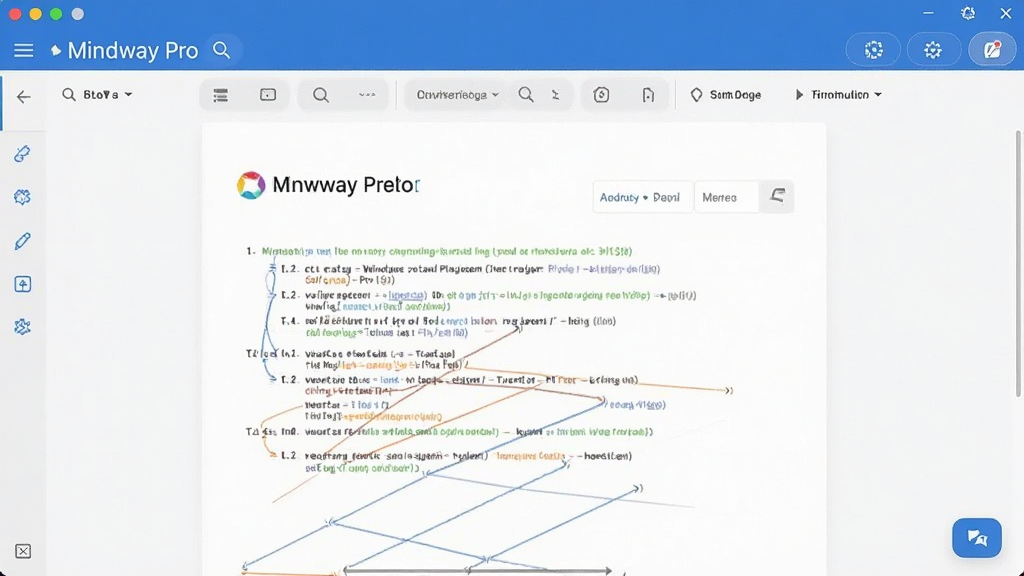Click the bookmark icon in the toolbar
Image resolution: width=1024 pixels, height=576 pixels.
[648, 95]
